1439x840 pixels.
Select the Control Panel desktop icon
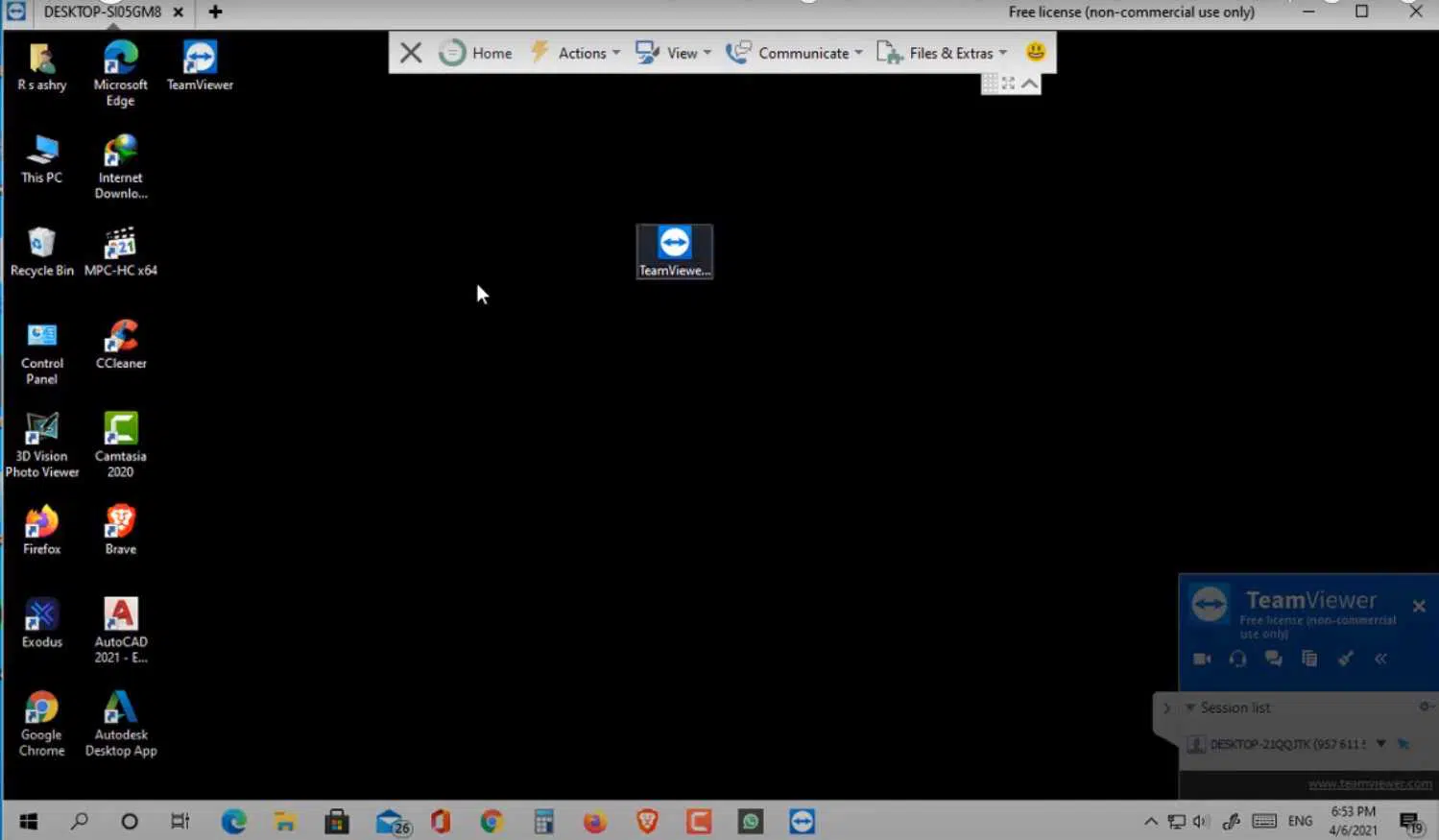coord(42,353)
